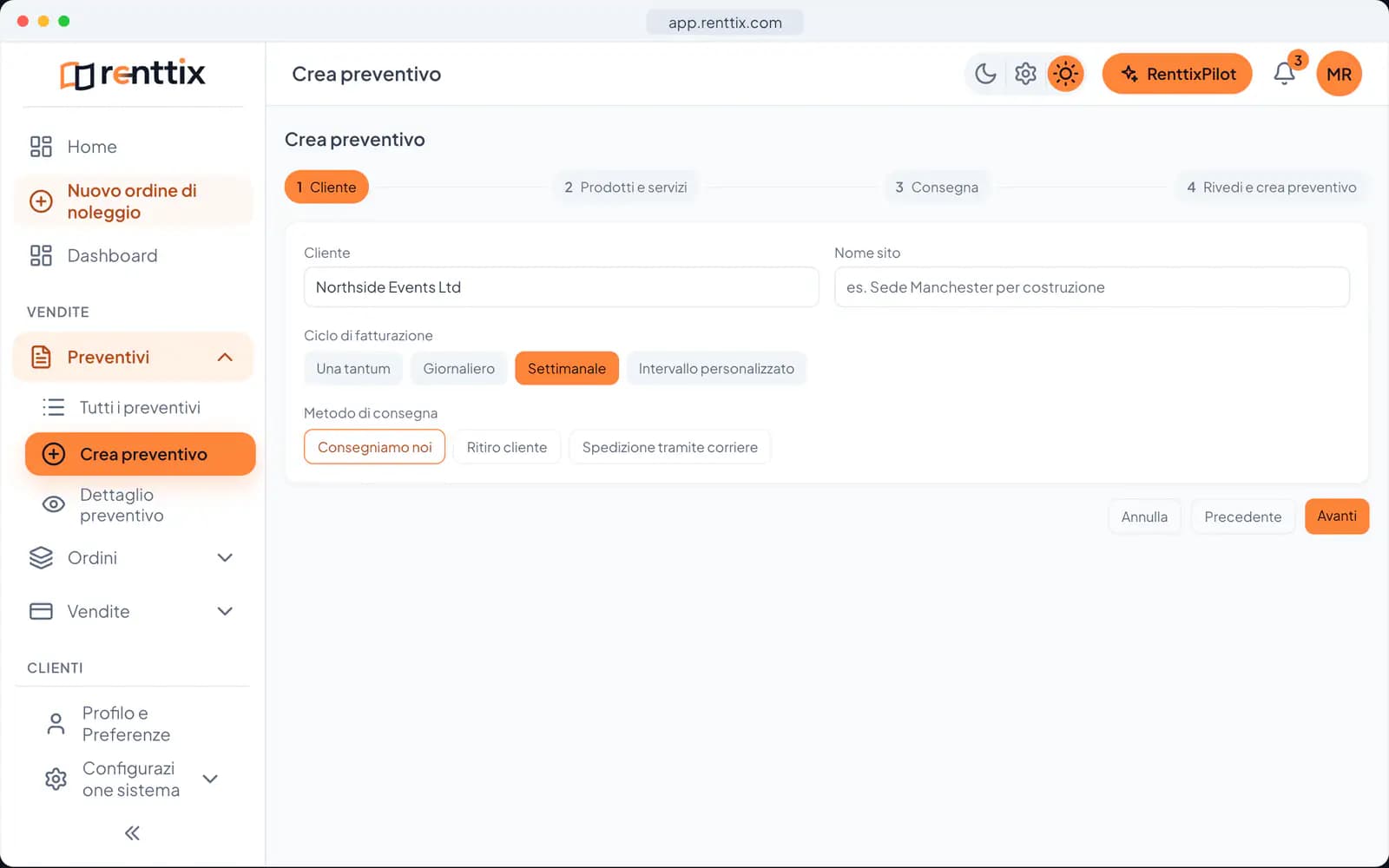This screenshot has width=1389, height=868.
Task: Open notifications via the bell icon
Action: click(x=1284, y=74)
